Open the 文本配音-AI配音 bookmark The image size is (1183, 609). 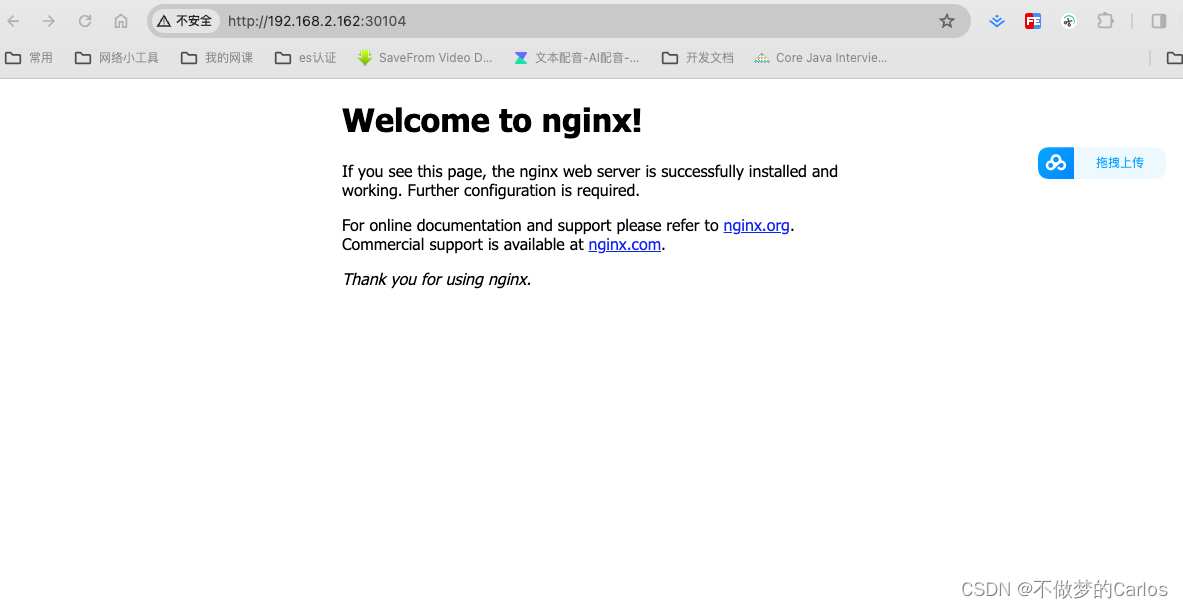(x=576, y=58)
